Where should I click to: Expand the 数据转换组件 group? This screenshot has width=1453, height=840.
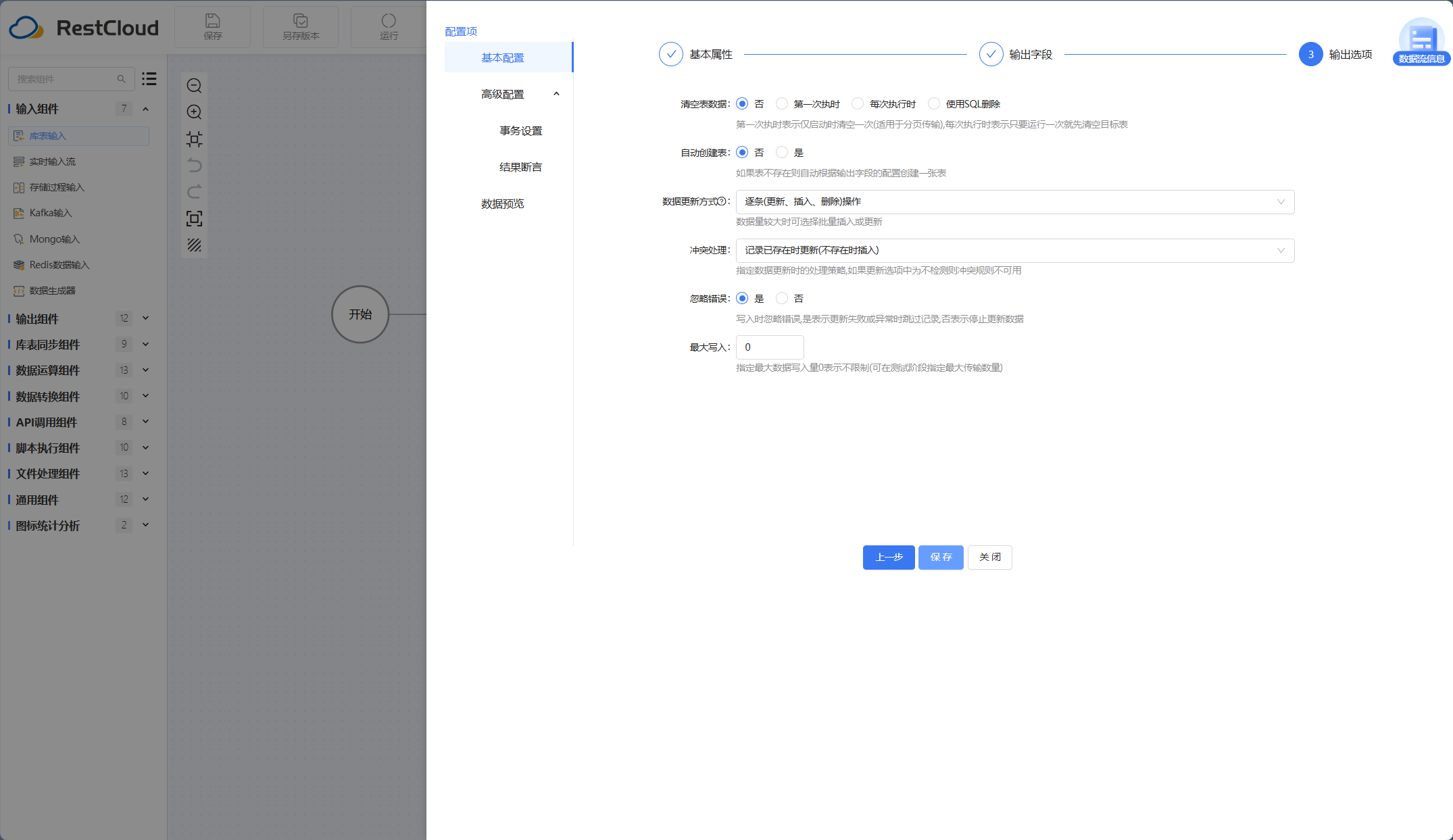[x=145, y=396]
